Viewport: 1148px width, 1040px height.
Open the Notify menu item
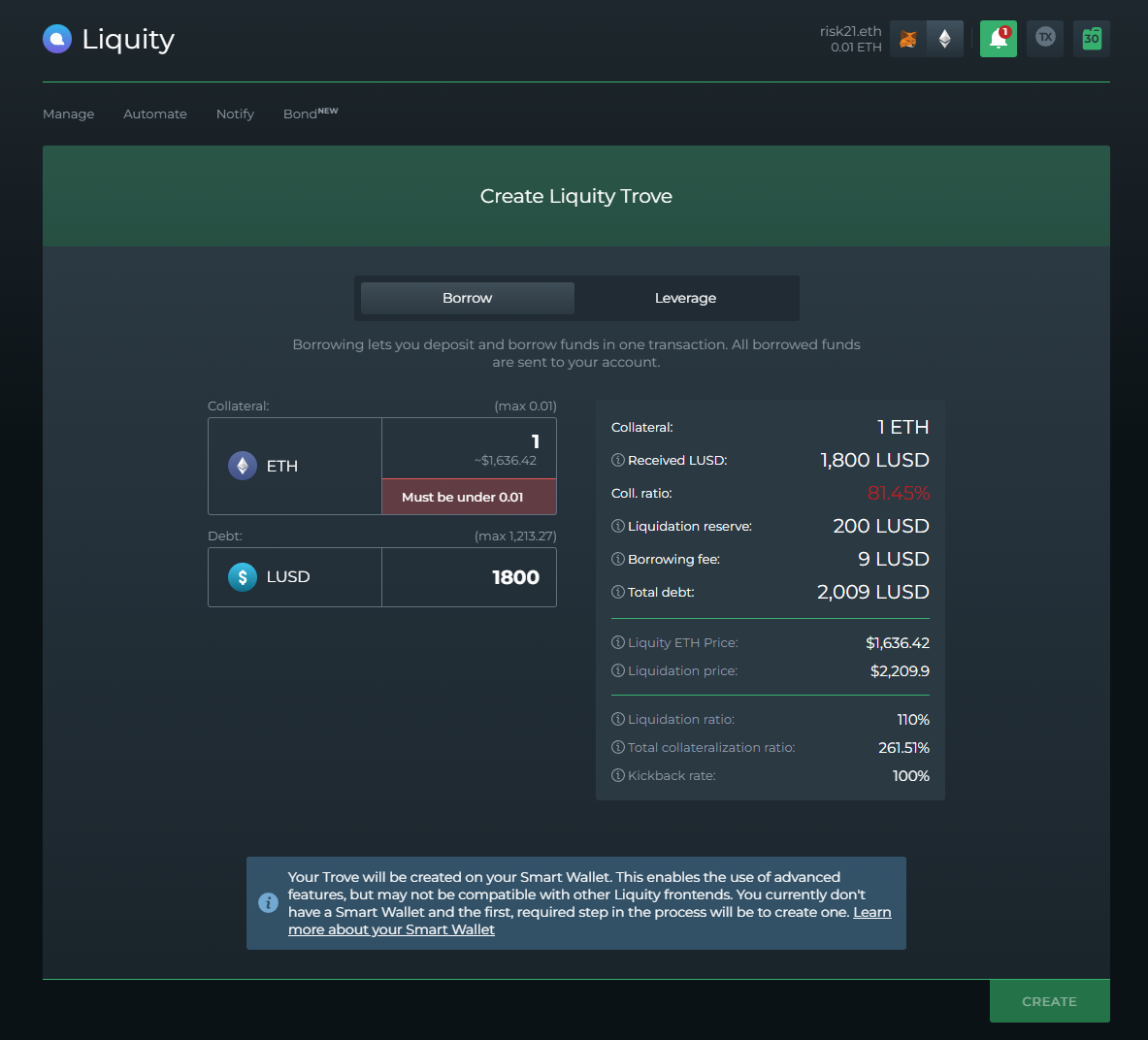point(235,114)
